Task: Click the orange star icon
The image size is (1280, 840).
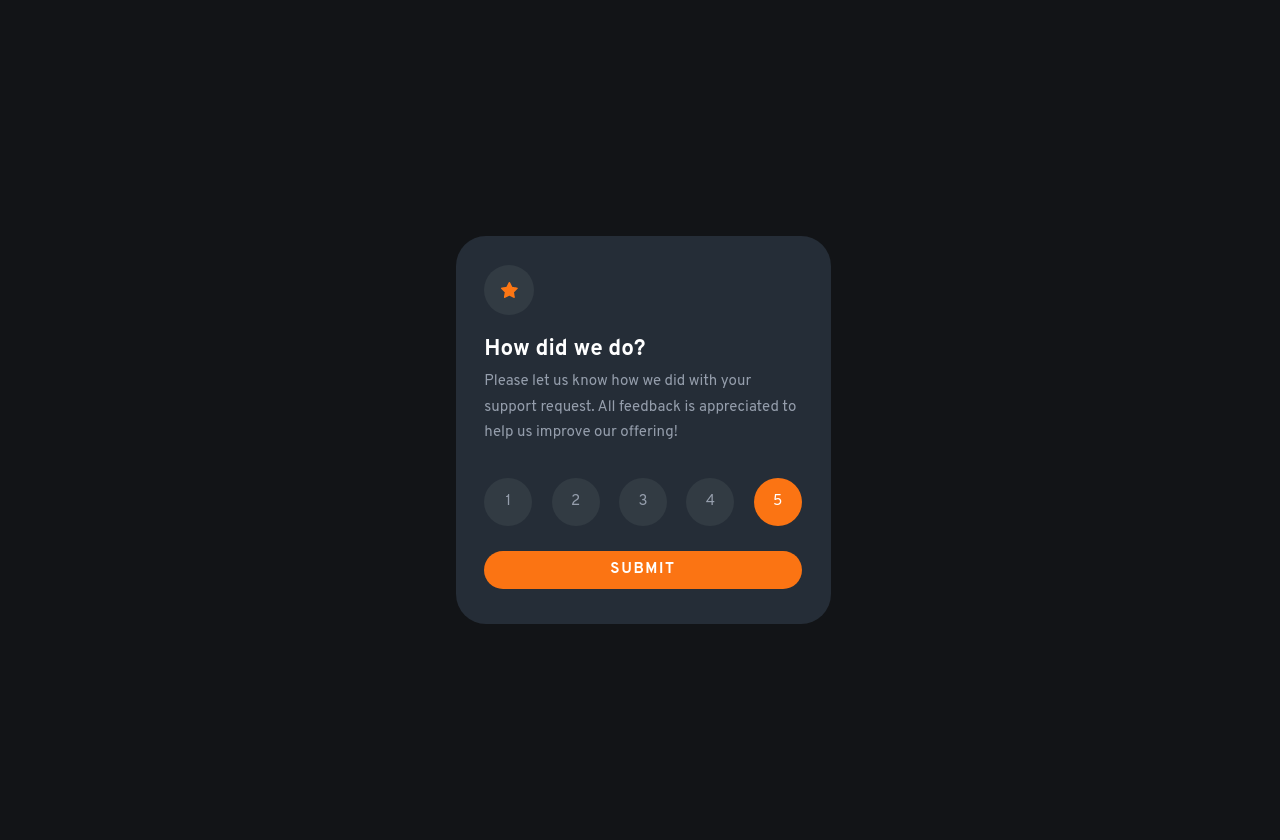Action: [x=509, y=290]
